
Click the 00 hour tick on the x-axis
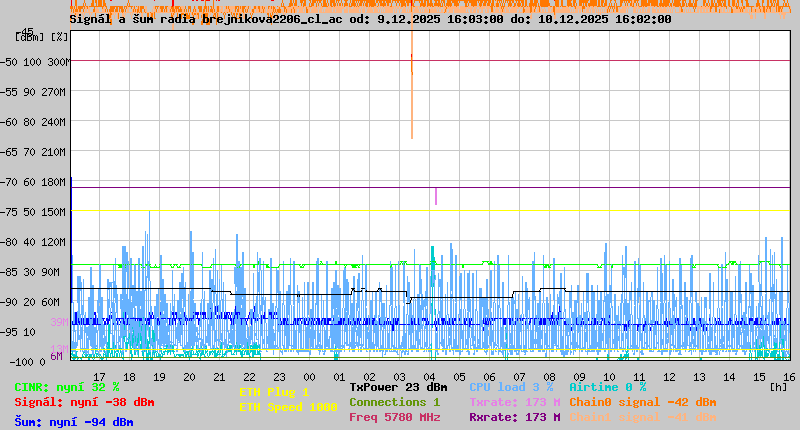[309, 376]
